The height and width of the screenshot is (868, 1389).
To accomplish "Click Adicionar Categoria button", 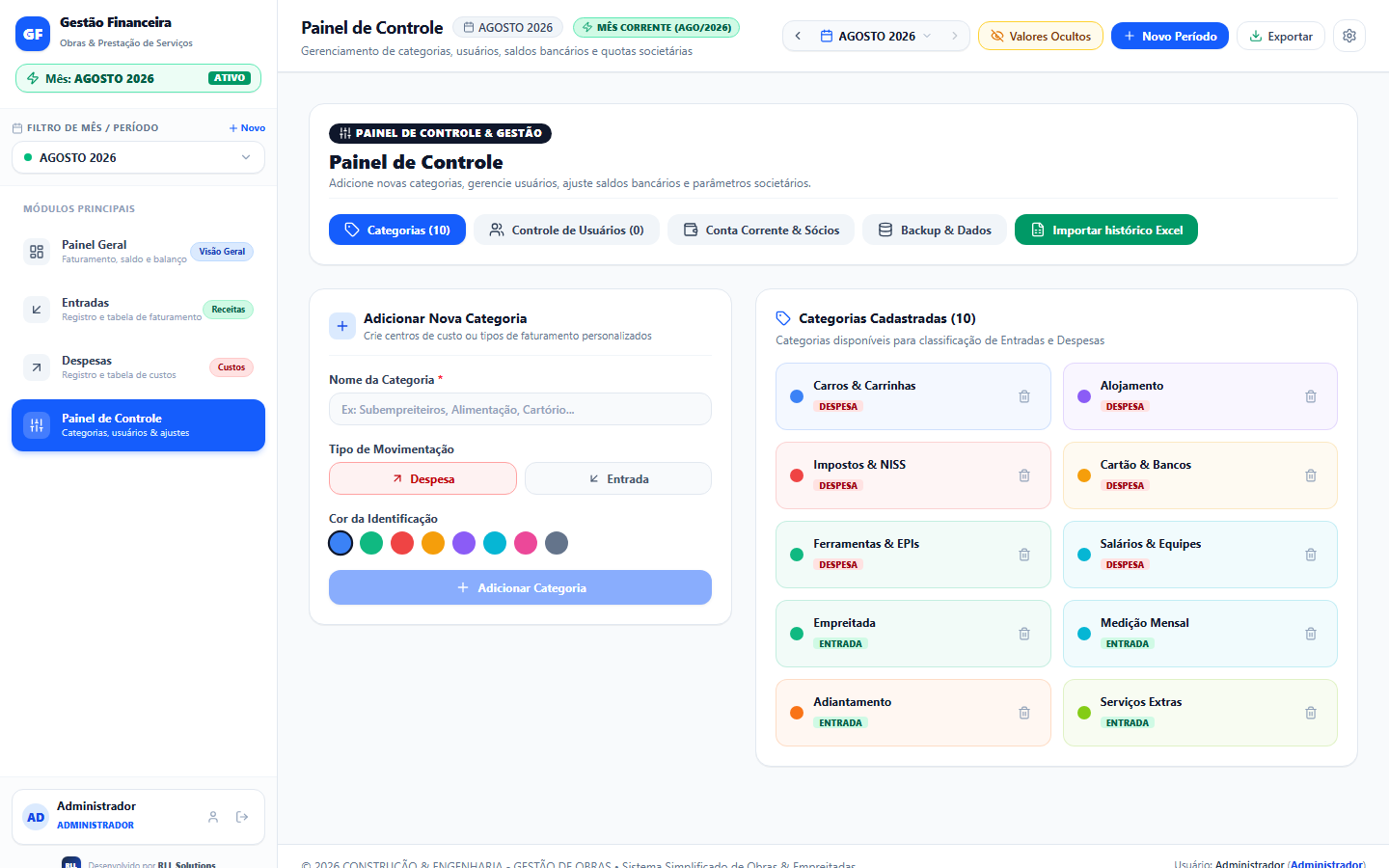I will 520,587.
